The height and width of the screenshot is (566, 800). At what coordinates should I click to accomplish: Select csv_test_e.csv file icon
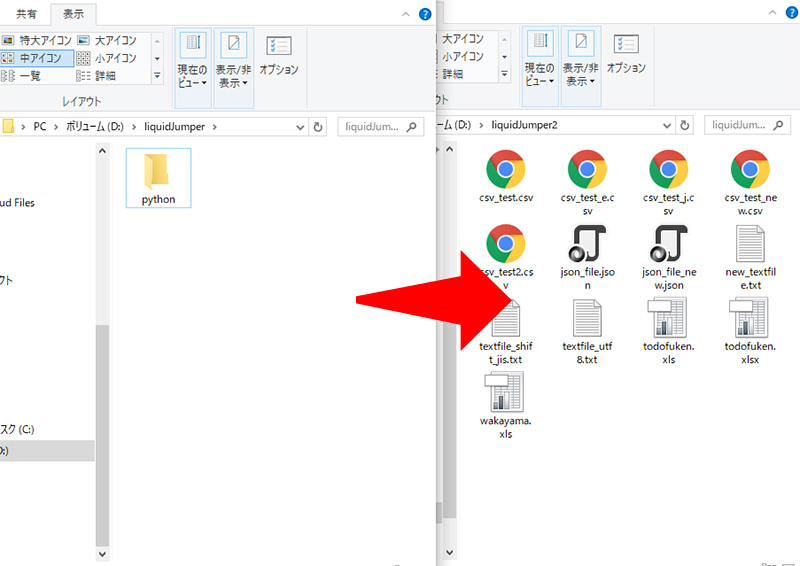(587, 169)
